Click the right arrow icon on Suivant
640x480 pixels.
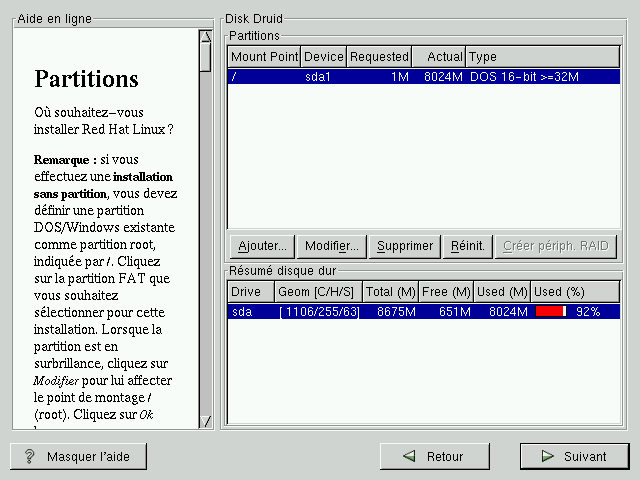(x=546, y=456)
